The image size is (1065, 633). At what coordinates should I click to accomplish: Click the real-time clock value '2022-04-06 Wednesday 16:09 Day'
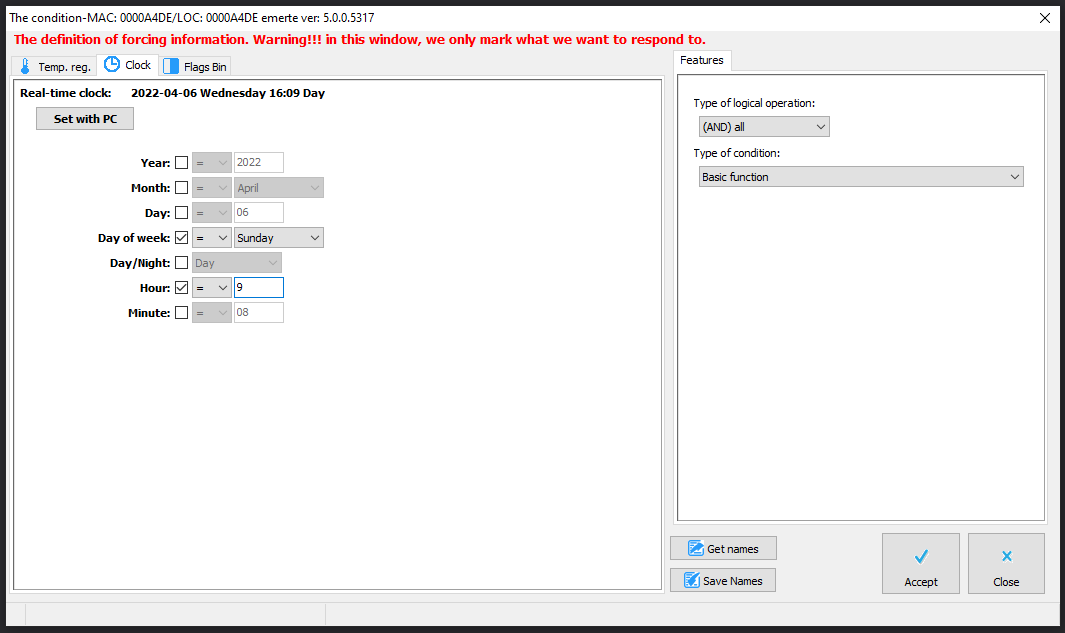[228, 93]
